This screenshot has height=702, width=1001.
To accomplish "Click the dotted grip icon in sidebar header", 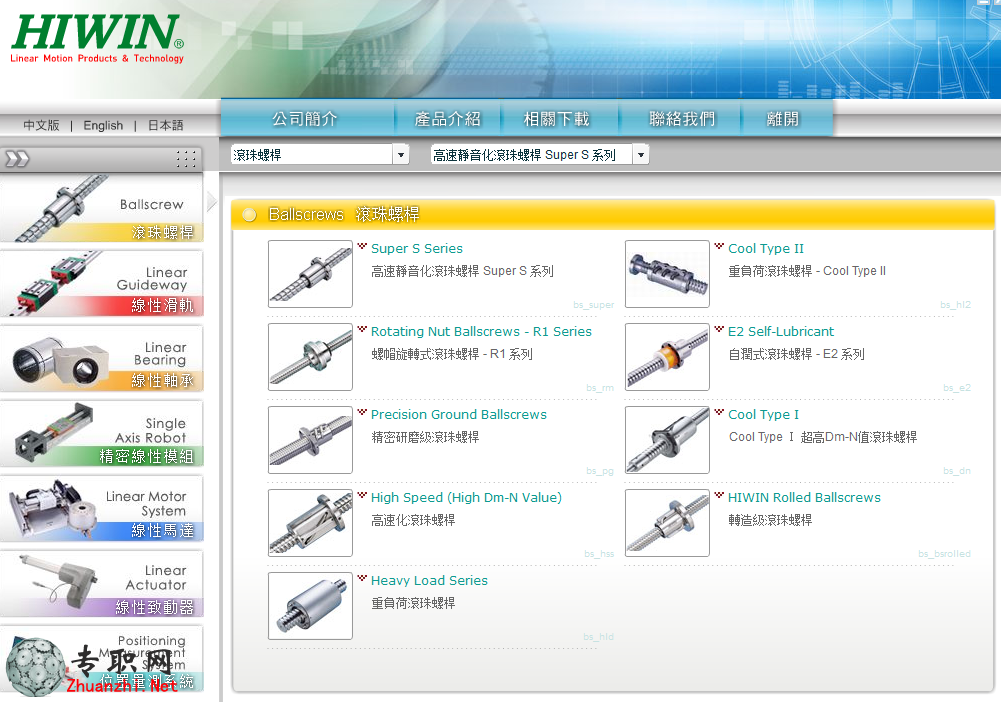I will point(186,159).
